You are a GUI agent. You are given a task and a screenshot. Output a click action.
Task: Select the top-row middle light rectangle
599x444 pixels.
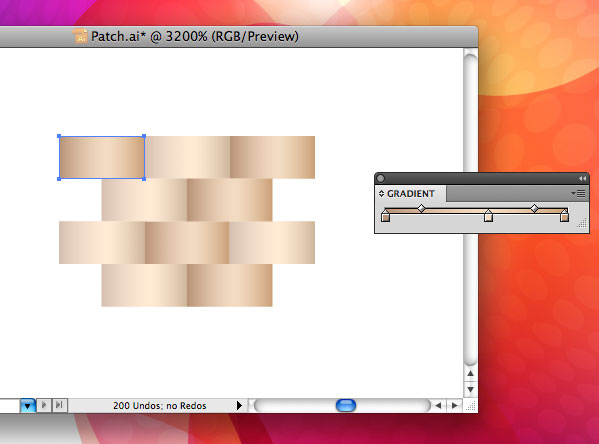187,157
